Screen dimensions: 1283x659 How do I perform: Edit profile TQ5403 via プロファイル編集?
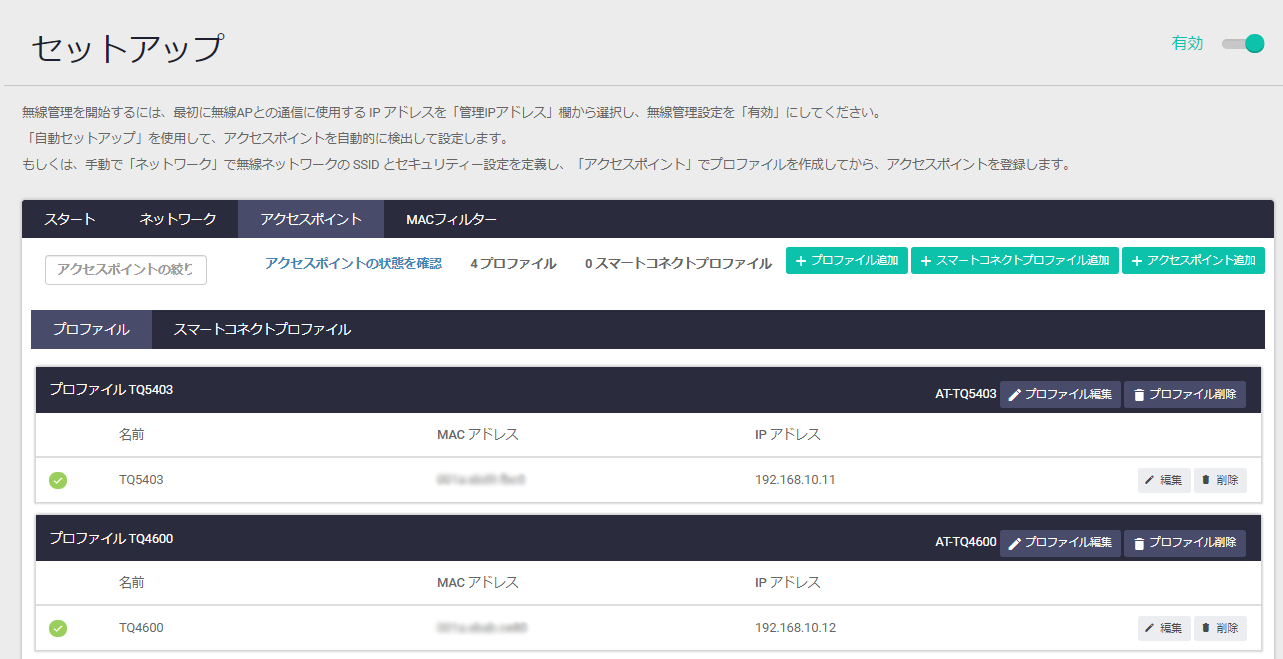1060,394
